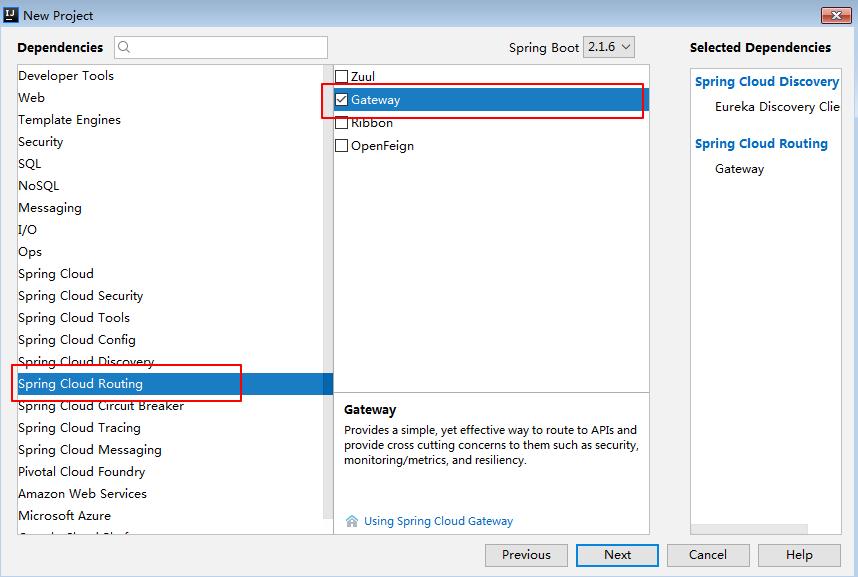Cancel the New Project dialog

[x=708, y=555]
